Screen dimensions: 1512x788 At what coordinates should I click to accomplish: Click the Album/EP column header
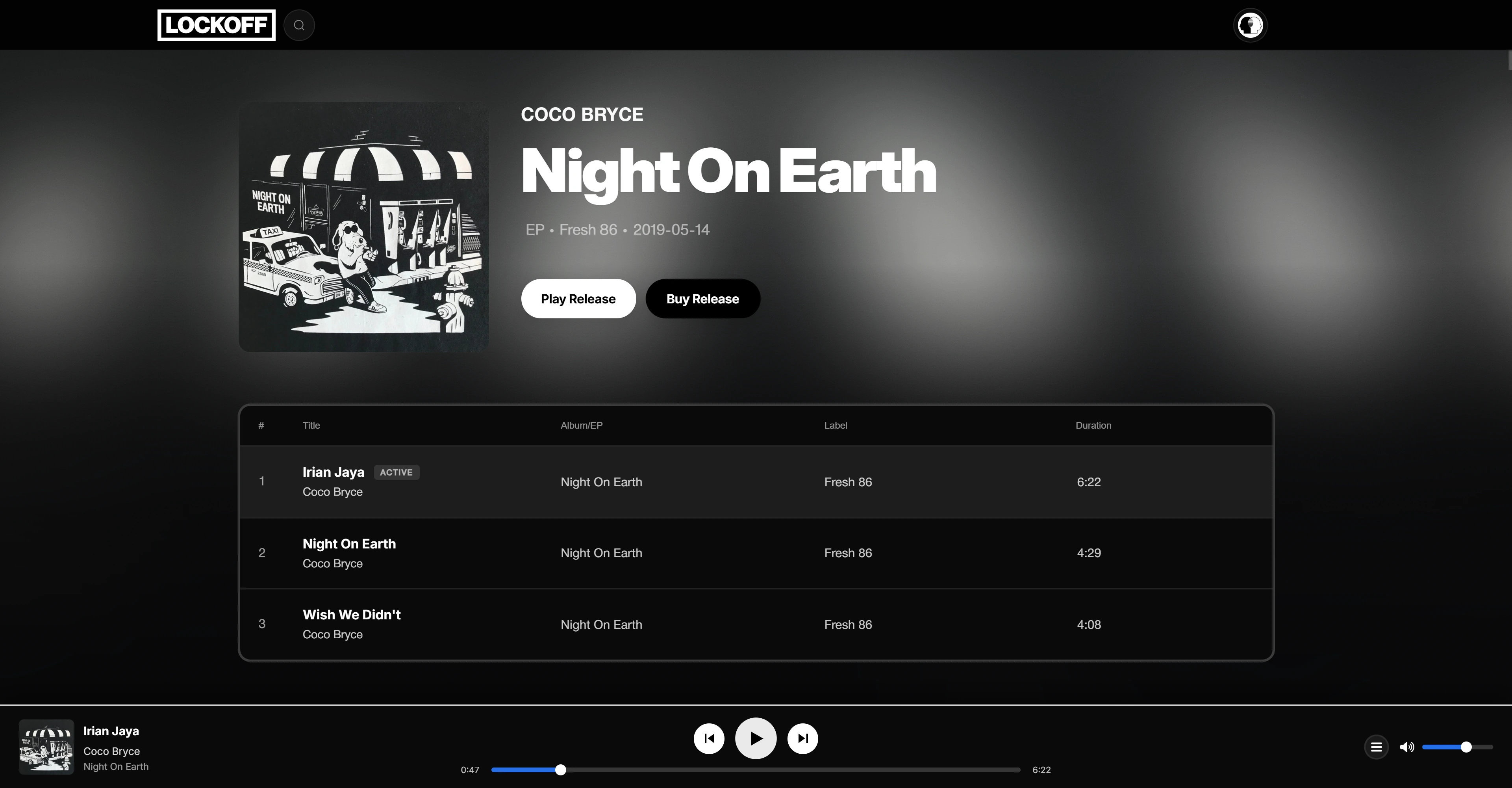581,425
